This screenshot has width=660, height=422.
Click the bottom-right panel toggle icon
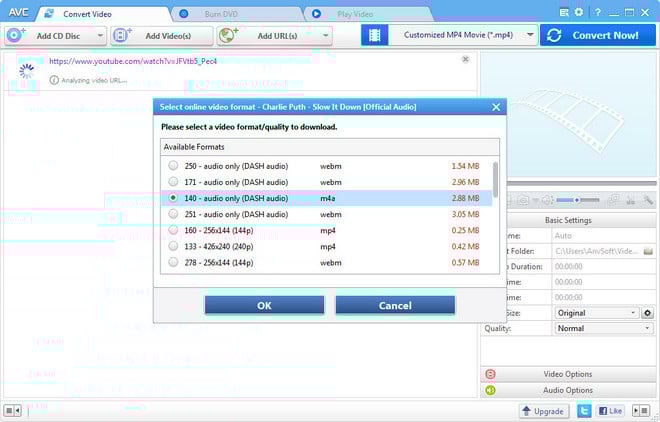click(x=641, y=410)
